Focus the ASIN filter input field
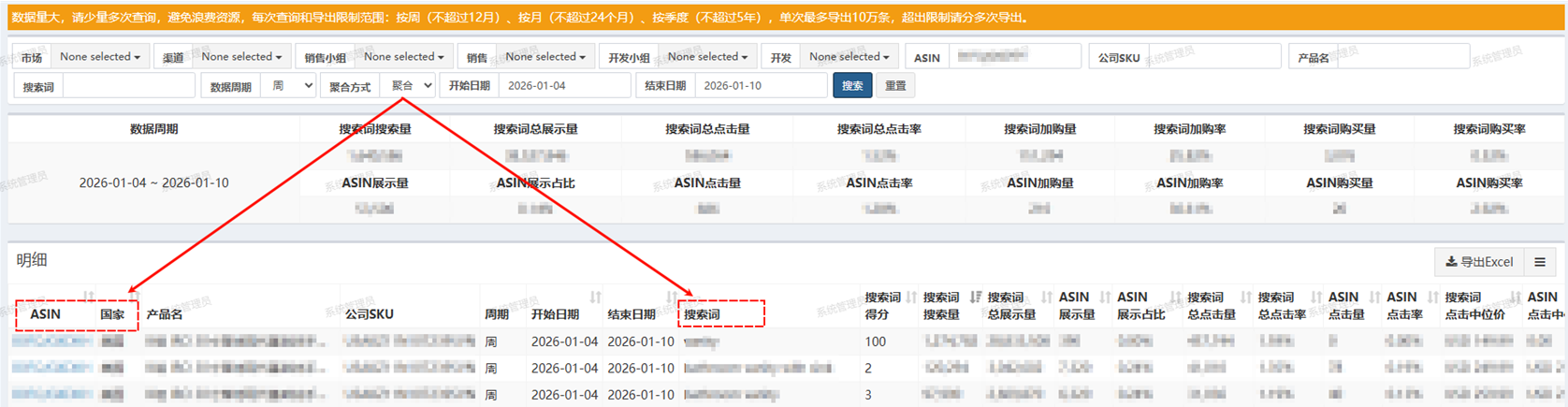The width and height of the screenshot is (1568, 407). tap(1015, 57)
